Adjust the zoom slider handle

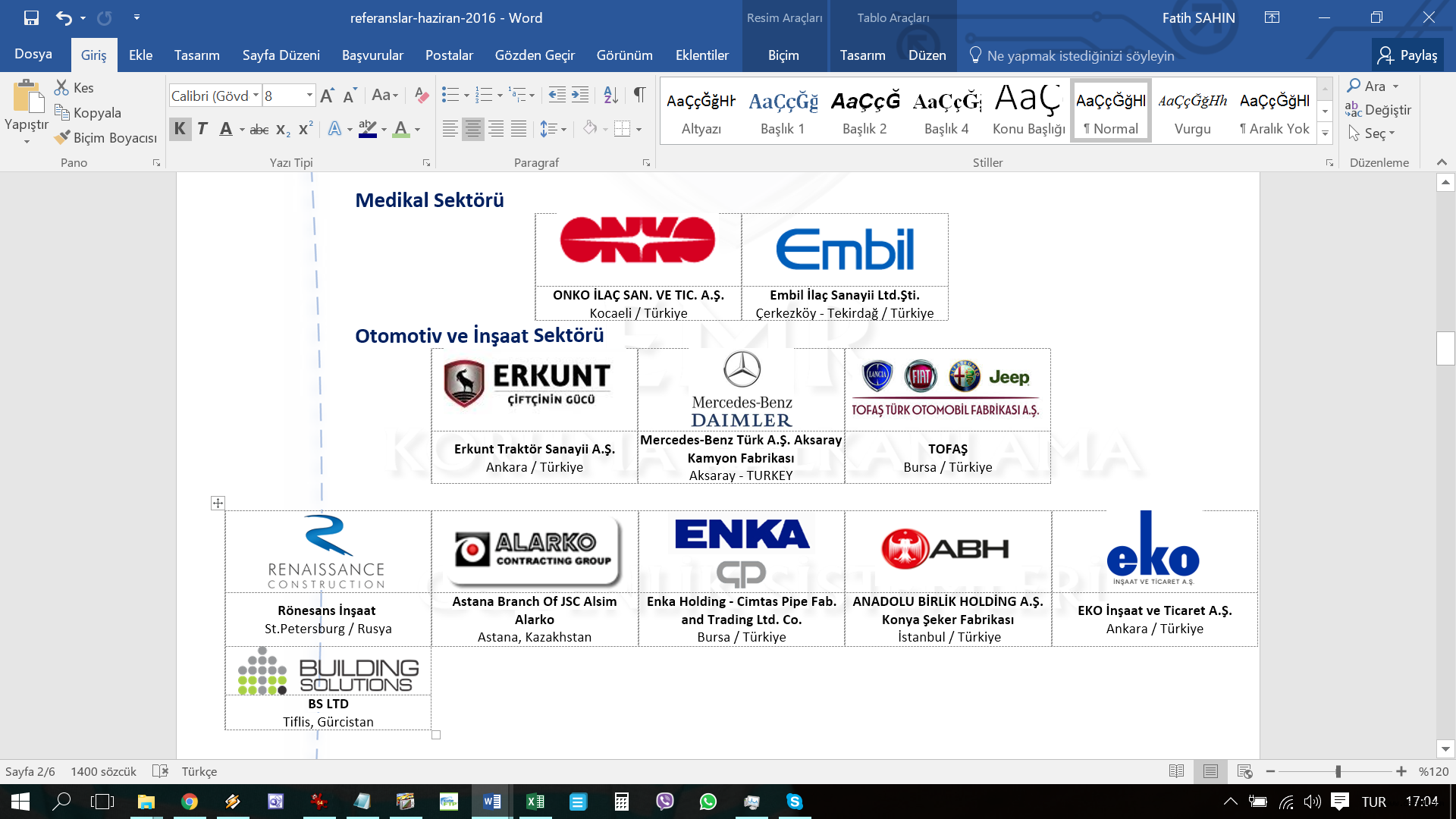tap(1338, 771)
